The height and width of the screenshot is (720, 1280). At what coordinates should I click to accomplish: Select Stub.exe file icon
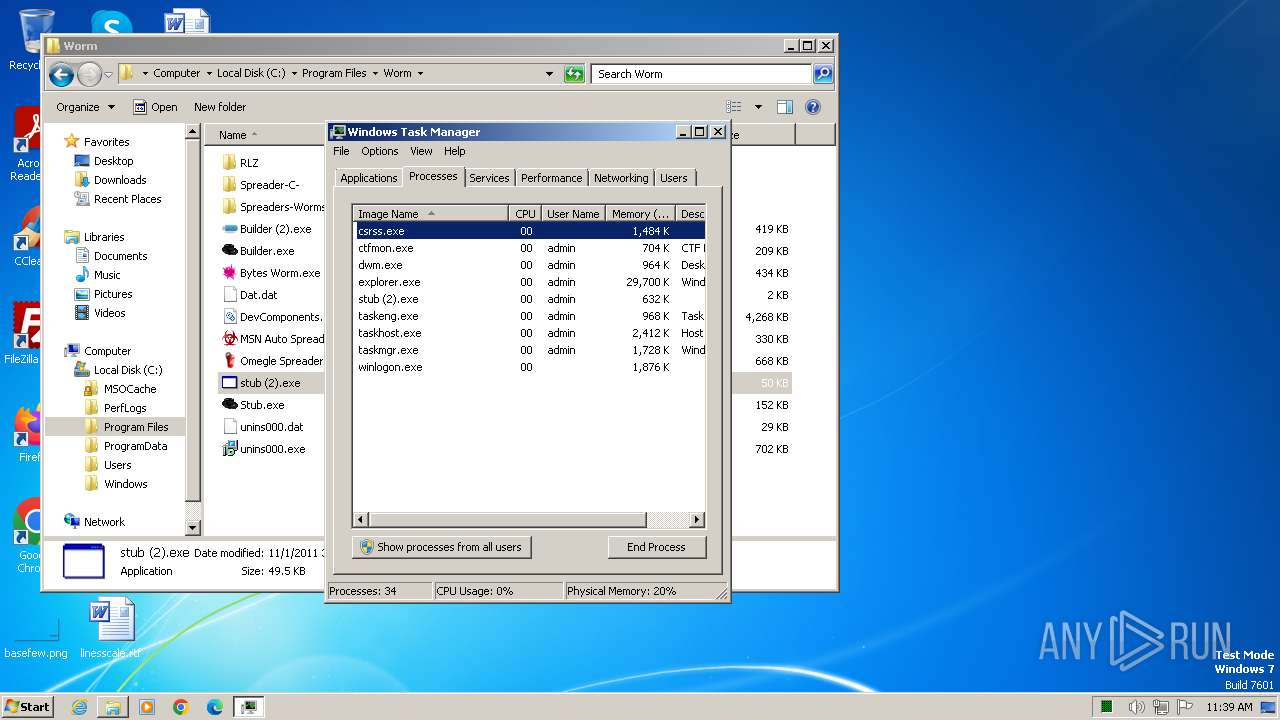(229, 405)
